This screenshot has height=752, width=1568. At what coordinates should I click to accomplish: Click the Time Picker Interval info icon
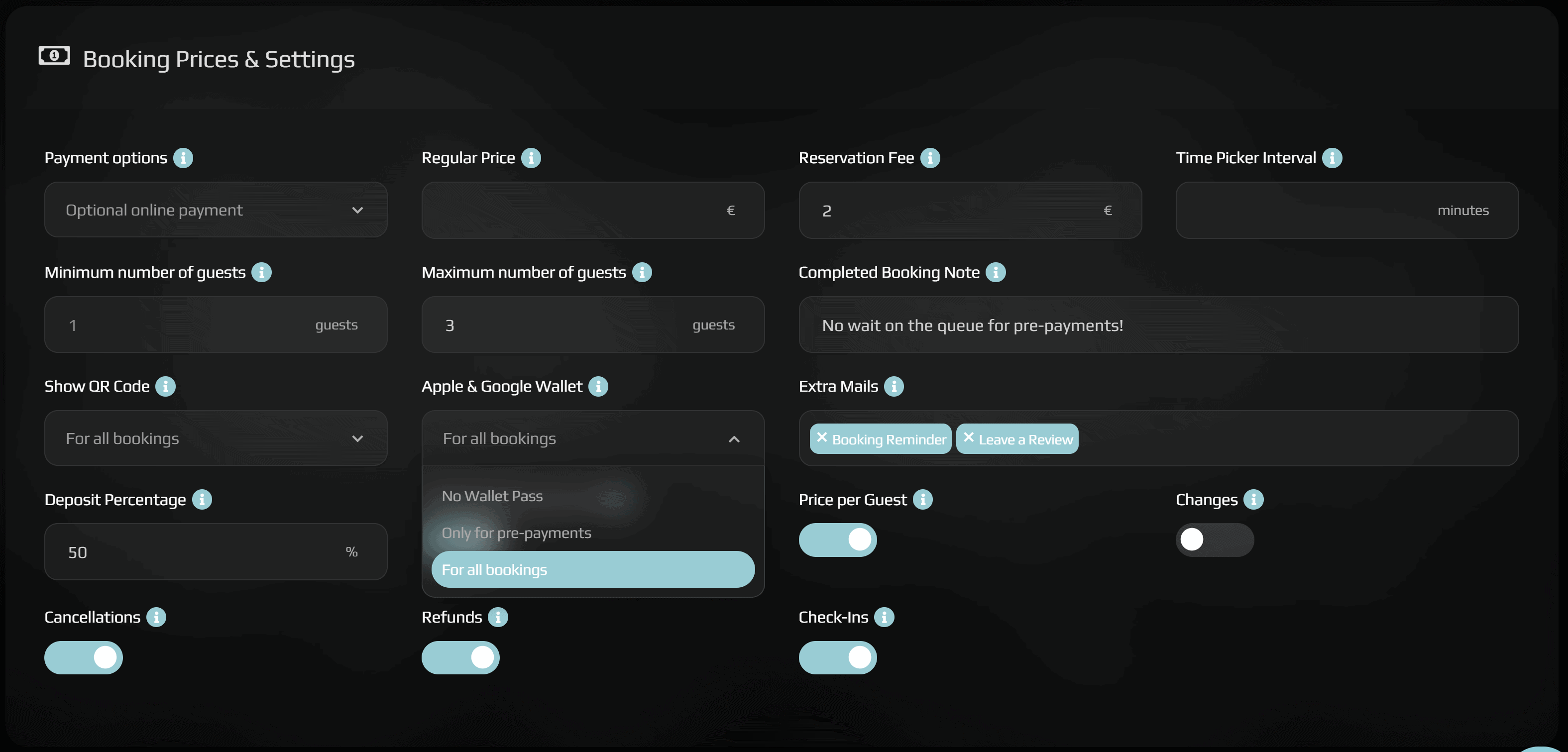click(x=1332, y=158)
